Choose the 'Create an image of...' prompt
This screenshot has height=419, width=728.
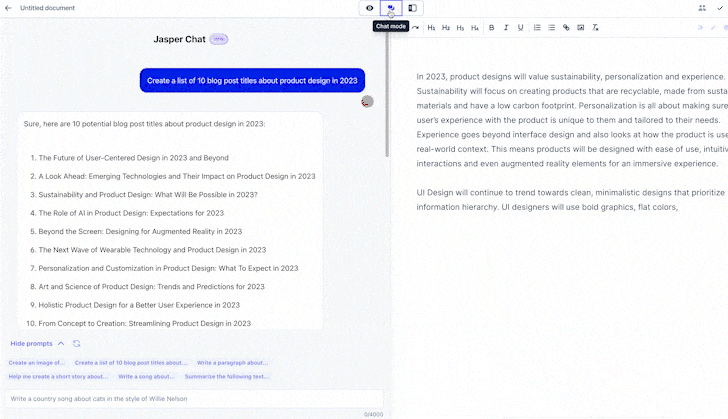click(x=37, y=363)
